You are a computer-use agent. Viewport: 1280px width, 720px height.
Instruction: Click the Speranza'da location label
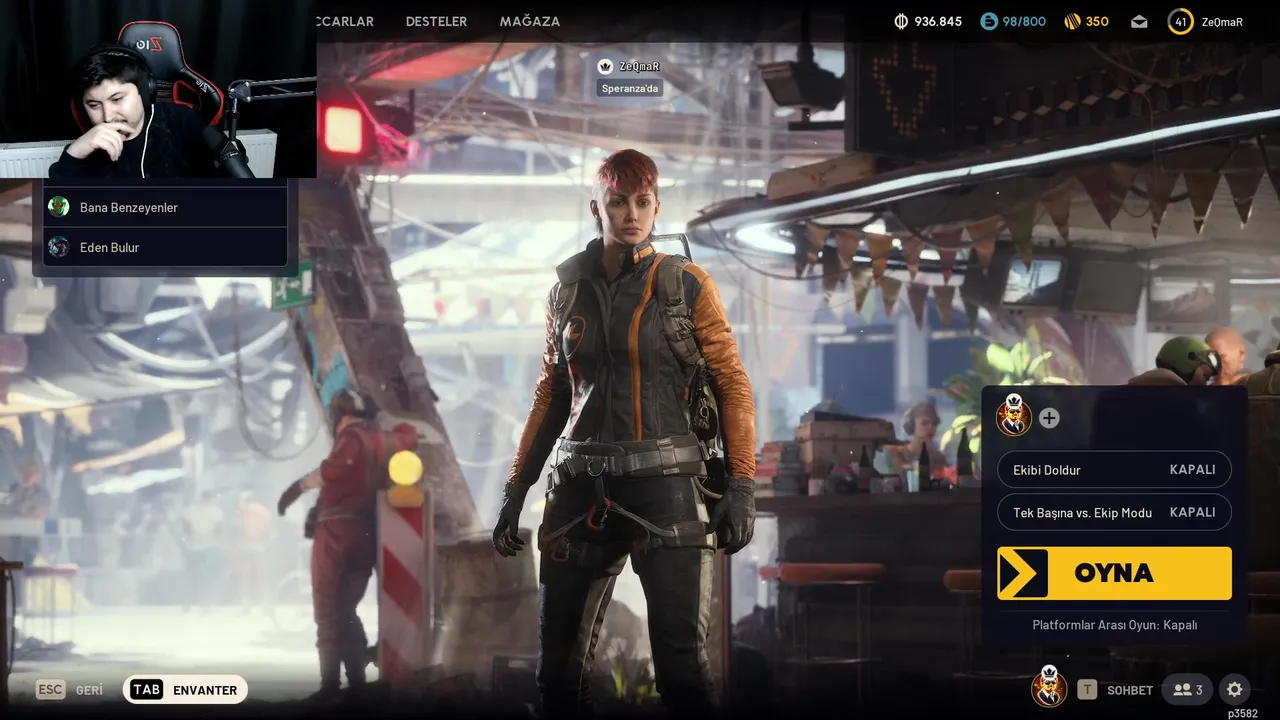[630, 88]
